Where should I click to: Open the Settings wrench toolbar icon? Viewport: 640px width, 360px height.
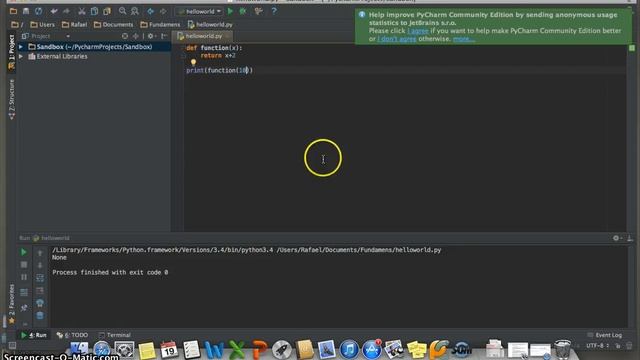[258, 11]
